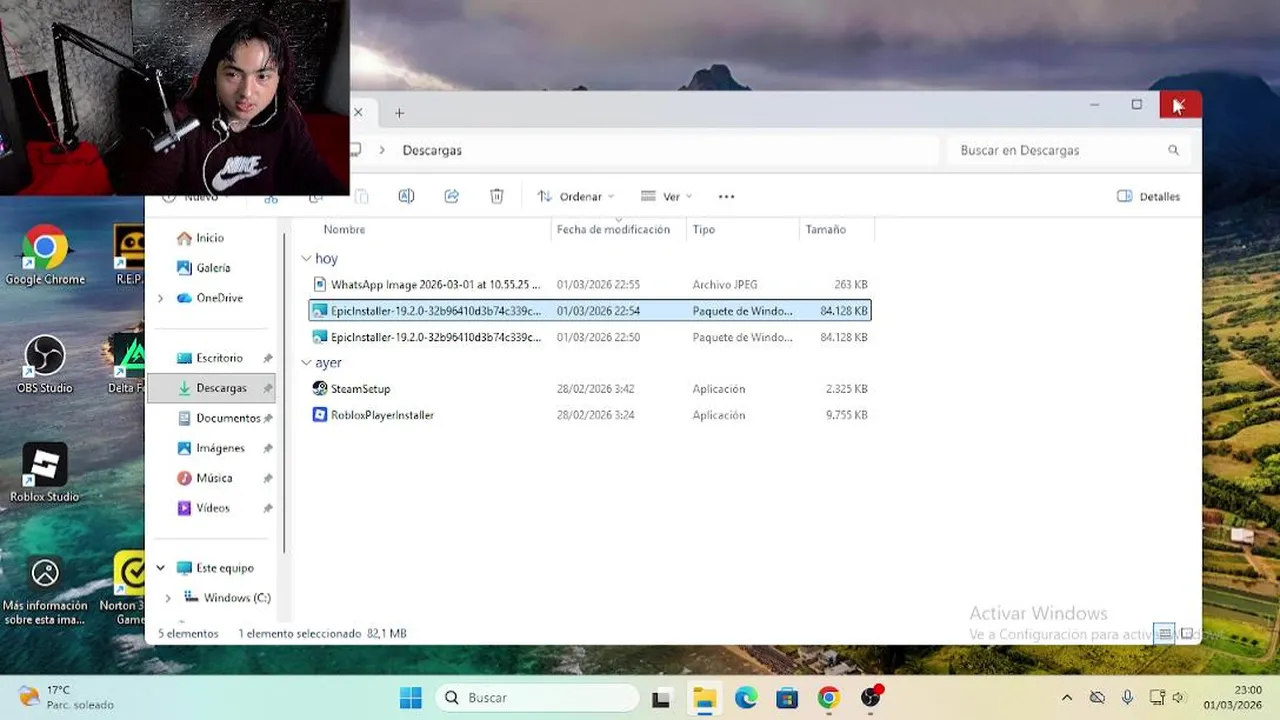Click the taskbar Buscar search box
This screenshot has width=1280, height=720.
point(537,698)
